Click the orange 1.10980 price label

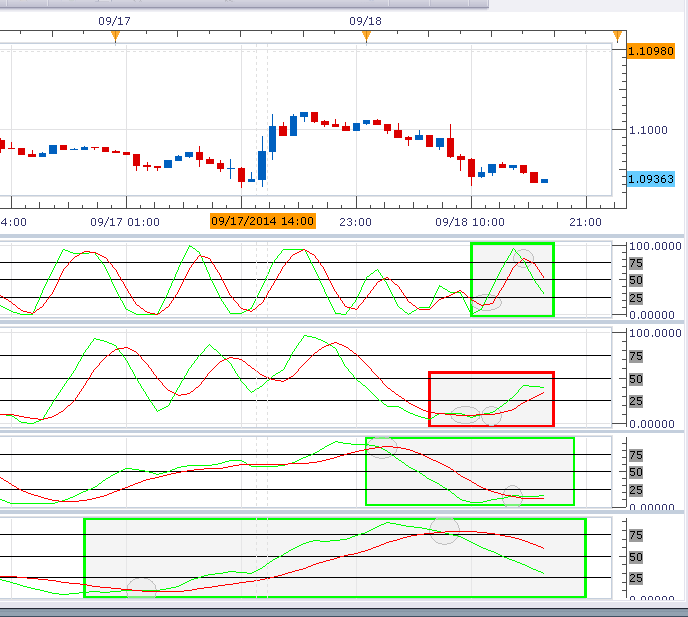click(651, 51)
